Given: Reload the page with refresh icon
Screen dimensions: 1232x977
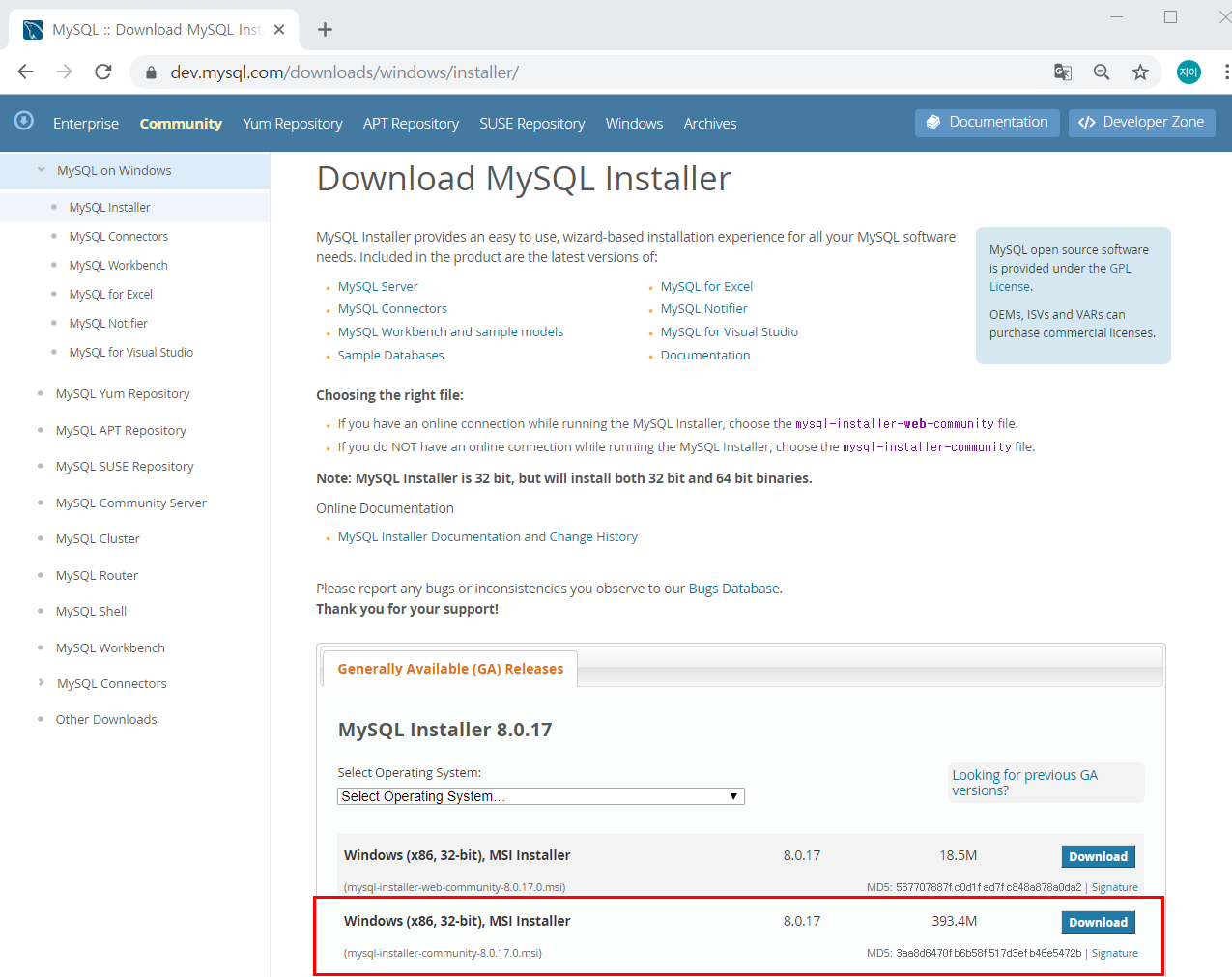Looking at the screenshot, I should tap(103, 72).
